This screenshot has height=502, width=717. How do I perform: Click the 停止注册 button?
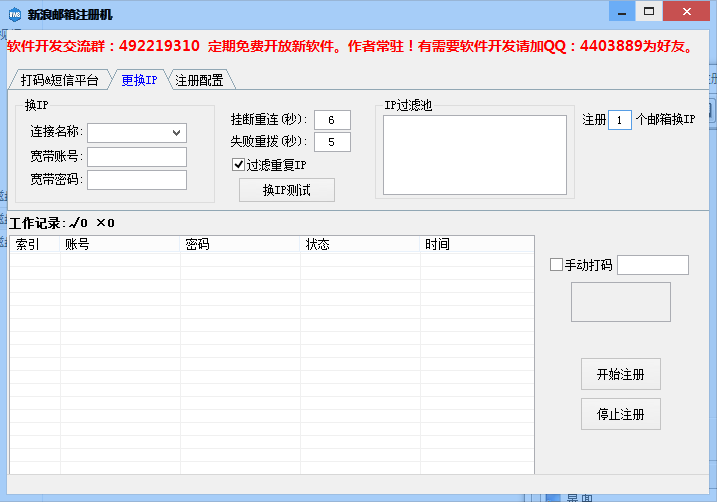pyautogui.click(x=621, y=414)
